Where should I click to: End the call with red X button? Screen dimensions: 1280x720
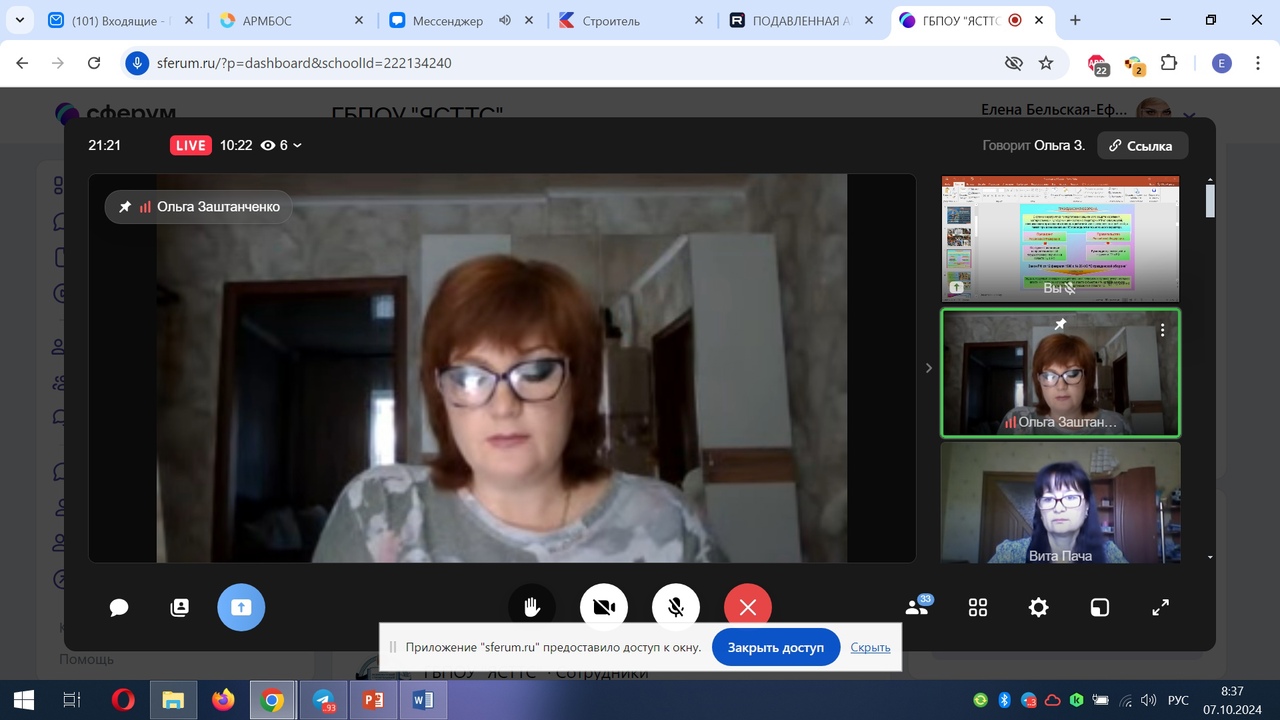click(747, 607)
